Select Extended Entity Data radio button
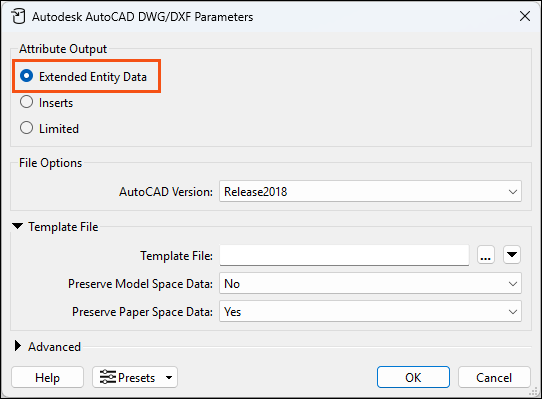 26,76
